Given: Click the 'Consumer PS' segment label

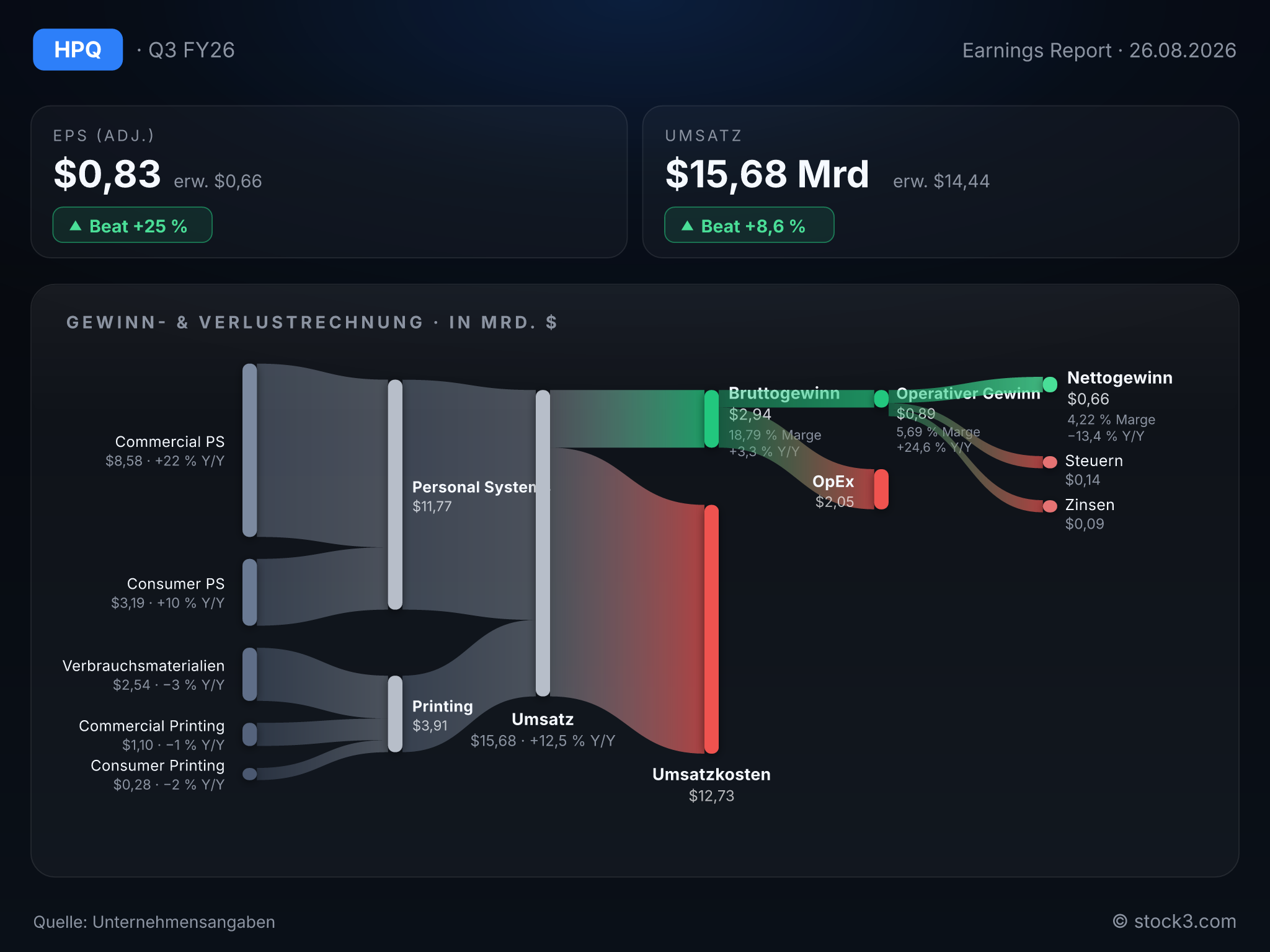Looking at the screenshot, I should (175, 584).
